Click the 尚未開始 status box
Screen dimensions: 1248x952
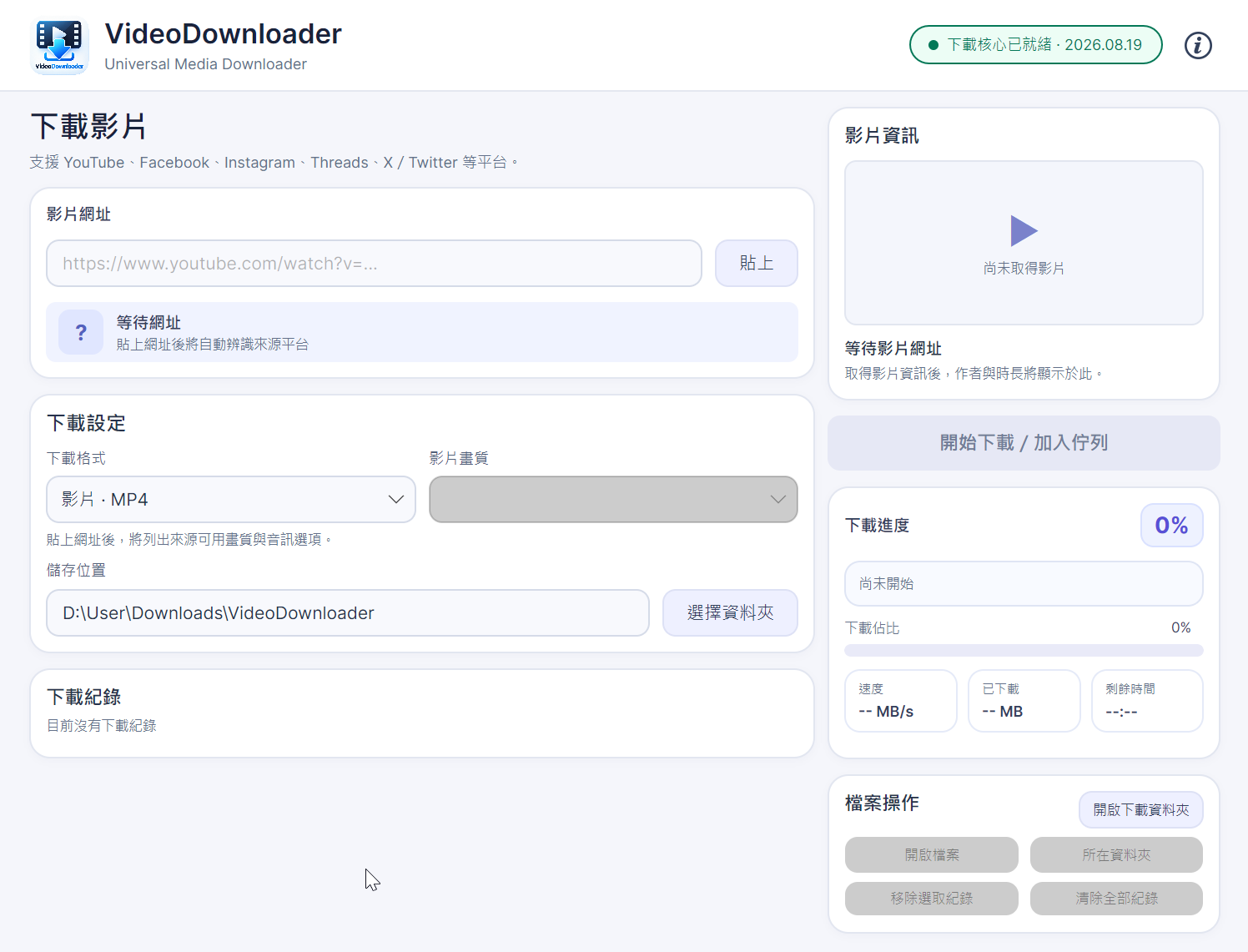tap(1024, 584)
